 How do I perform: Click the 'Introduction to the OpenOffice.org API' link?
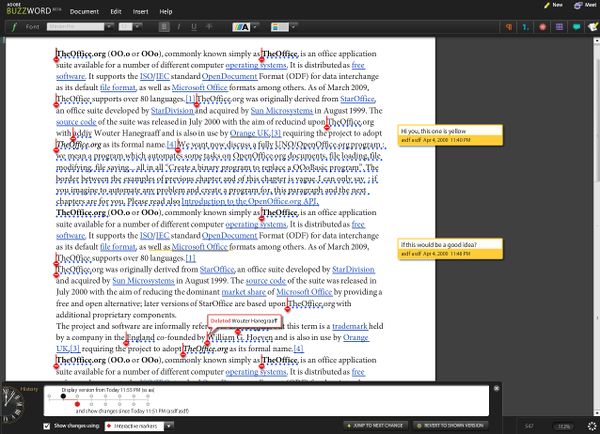(251, 203)
